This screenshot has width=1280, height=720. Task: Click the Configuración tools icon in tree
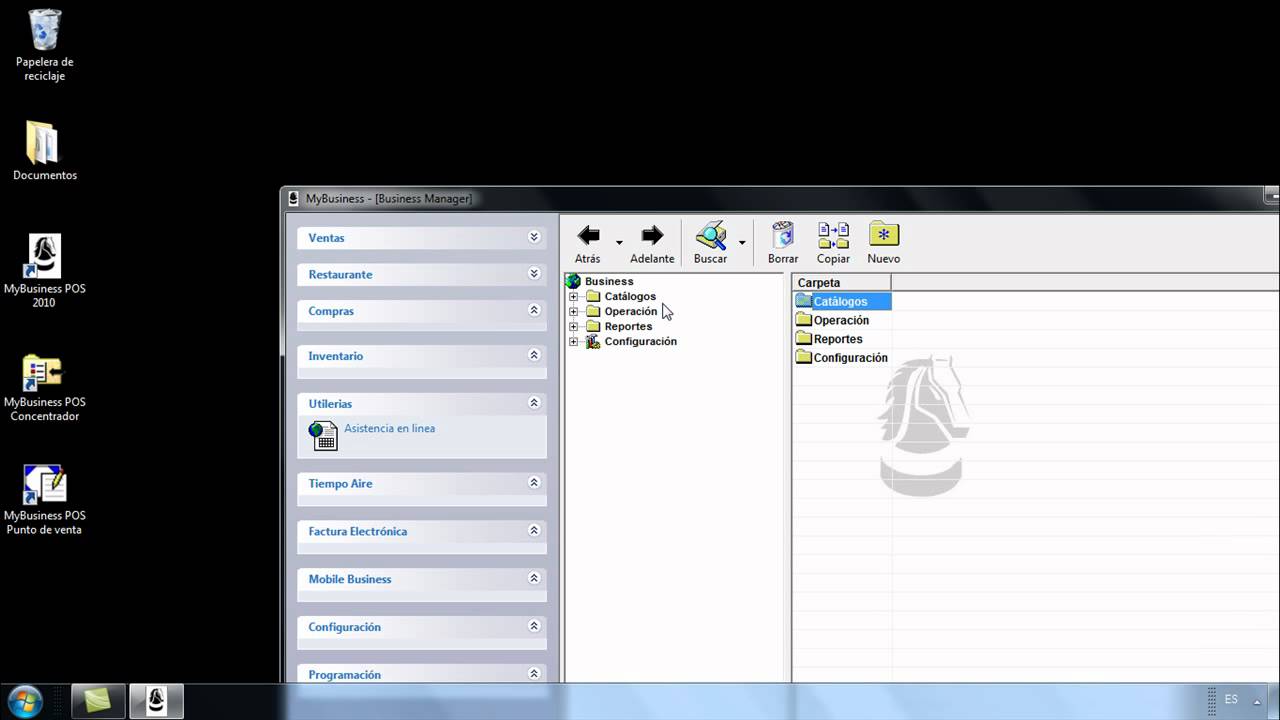(592, 341)
